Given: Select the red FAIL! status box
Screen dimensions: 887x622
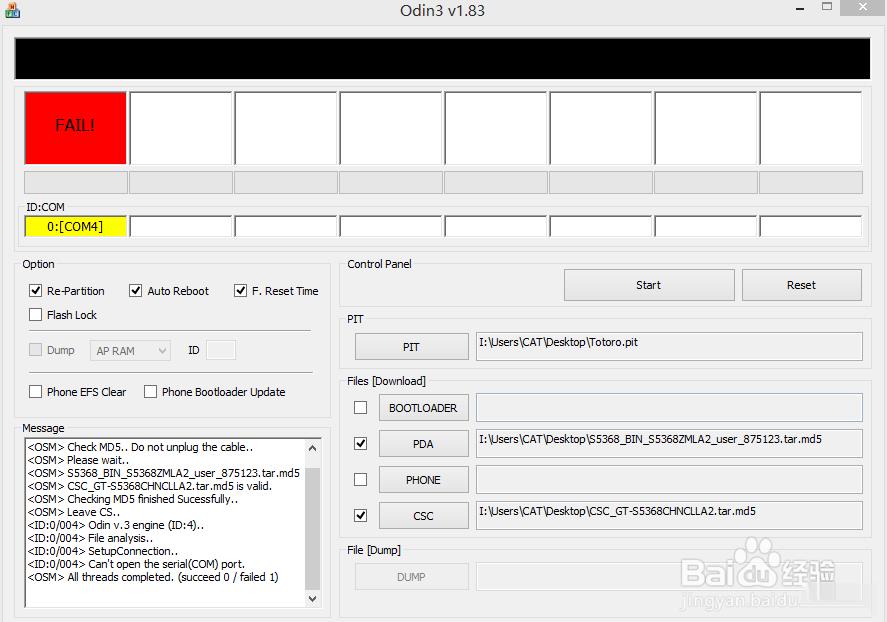Looking at the screenshot, I should tap(75, 128).
